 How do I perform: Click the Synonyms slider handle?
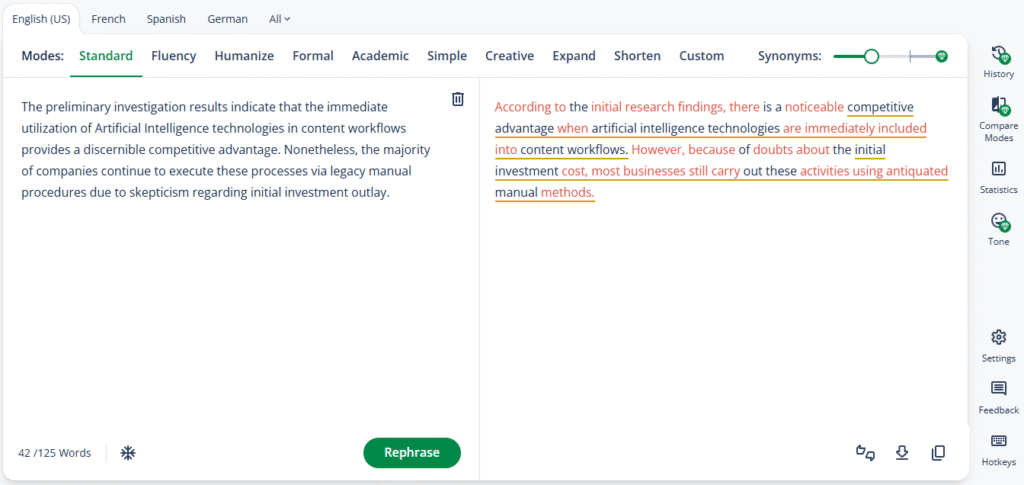[871, 56]
